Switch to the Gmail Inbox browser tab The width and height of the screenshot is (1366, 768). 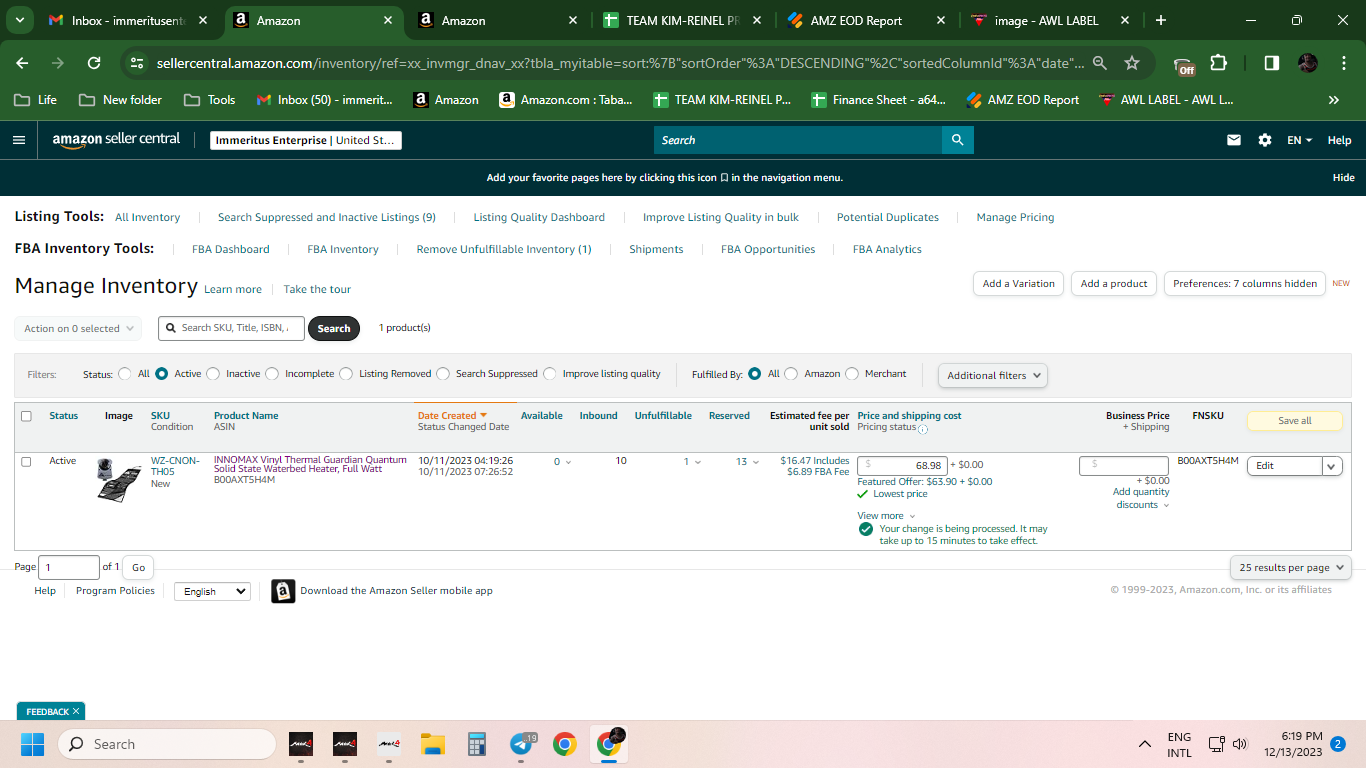pyautogui.click(x=128, y=20)
